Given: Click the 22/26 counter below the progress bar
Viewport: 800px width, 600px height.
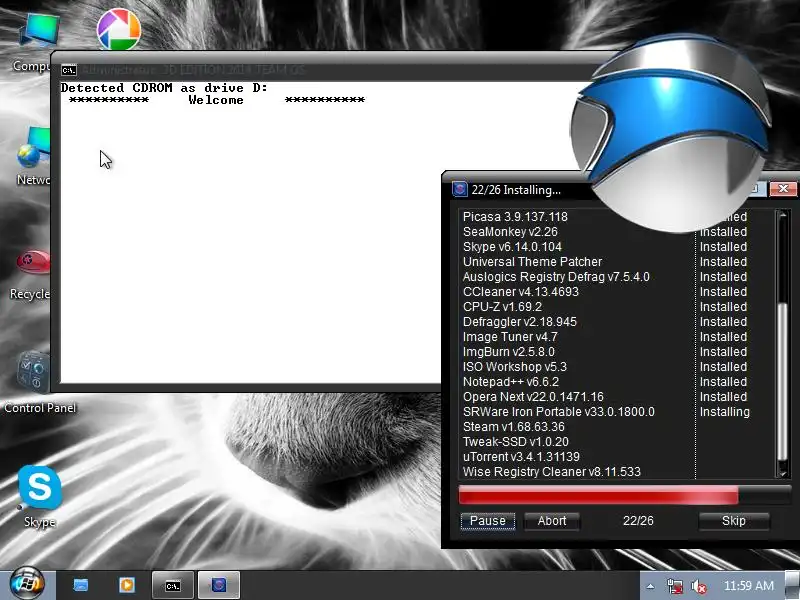Looking at the screenshot, I should point(638,520).
